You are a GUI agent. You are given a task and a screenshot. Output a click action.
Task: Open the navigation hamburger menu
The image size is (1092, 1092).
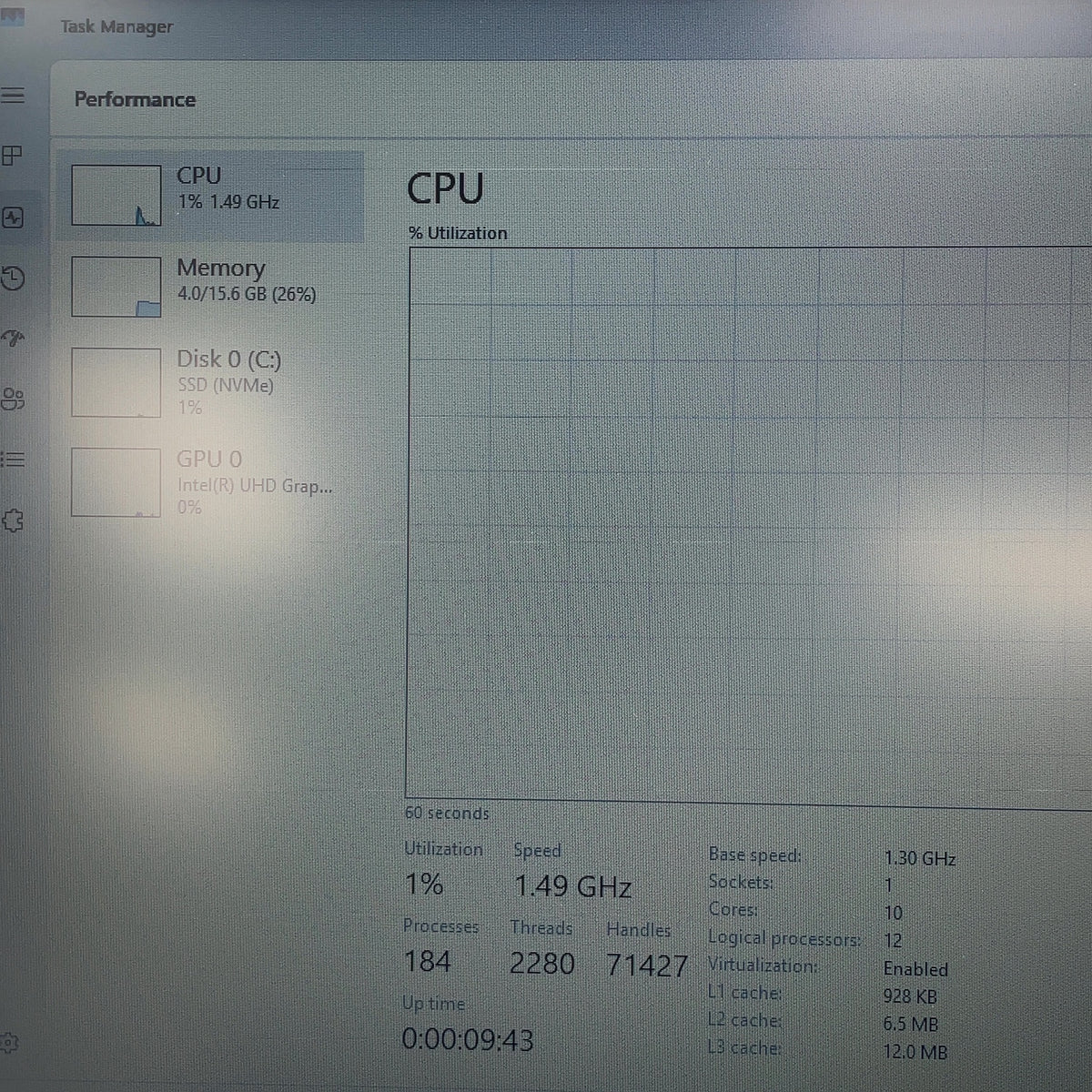click(x=13, y=95)
